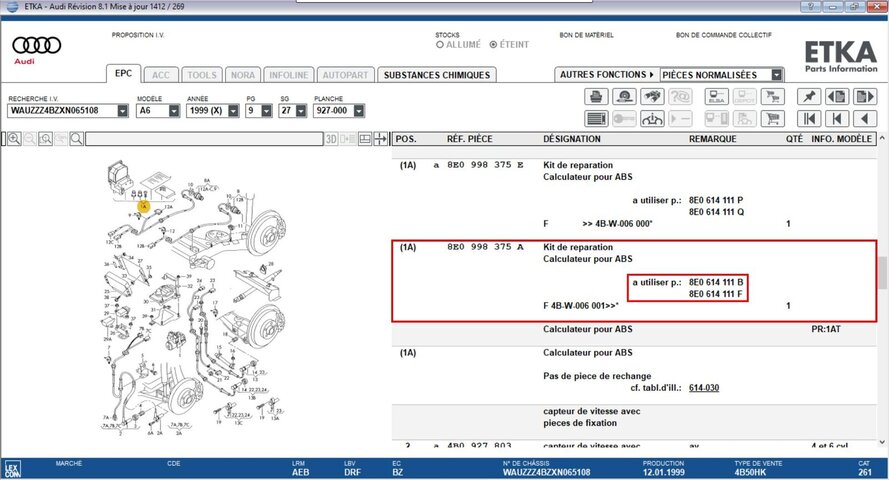Click the striped list view icon
This screenshot has height=480, width=889.
[x=596, y=119]
